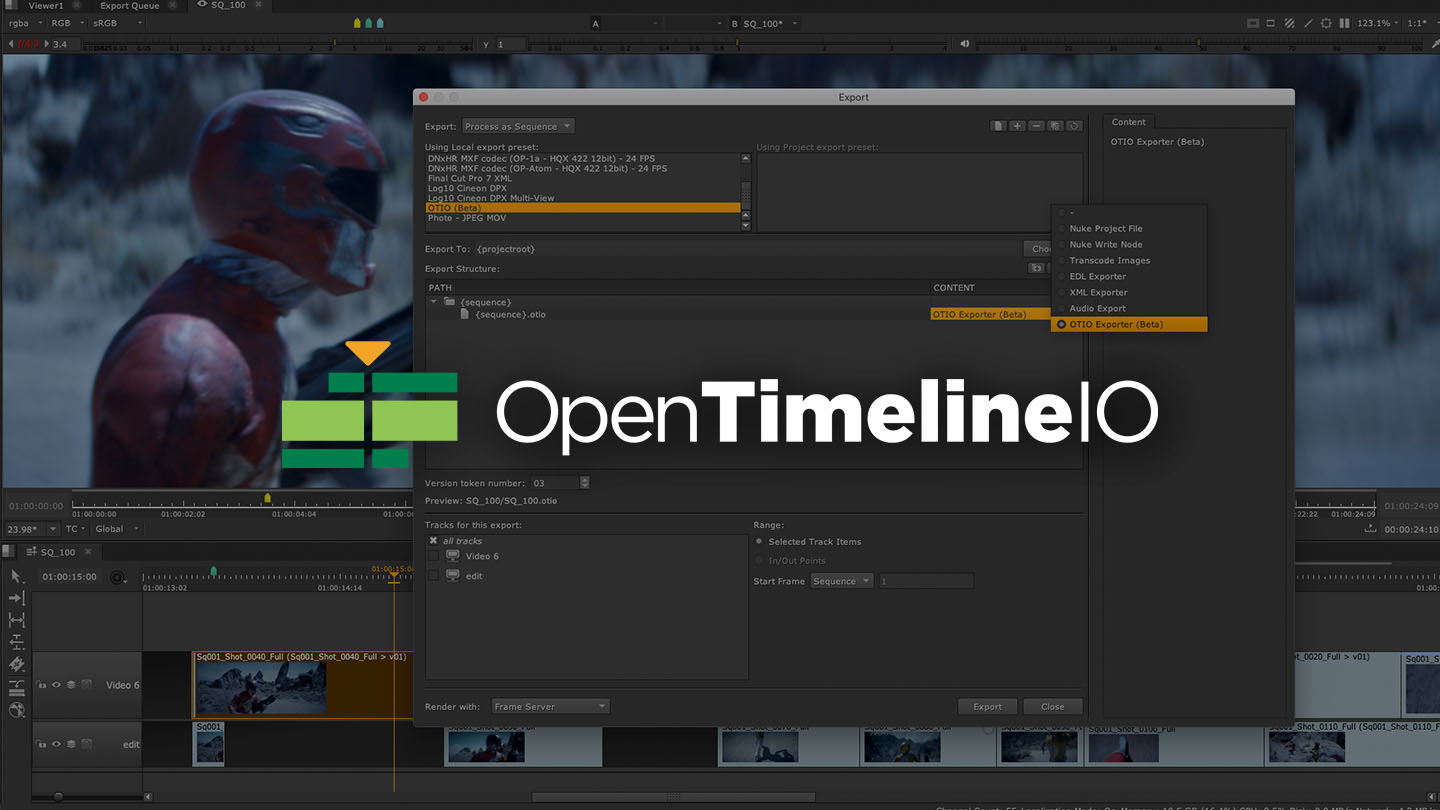
Task: Lock the edit track
Action: [42, 744]
